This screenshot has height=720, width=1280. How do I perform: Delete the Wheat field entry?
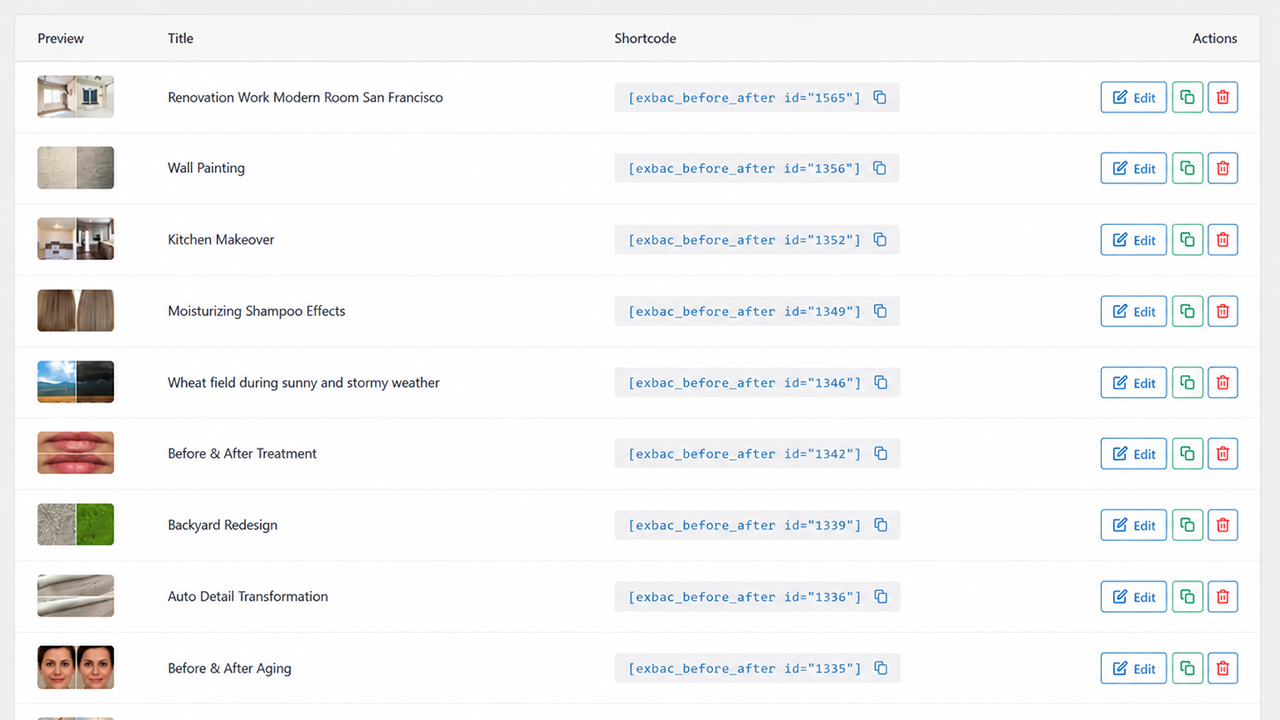1223,382
